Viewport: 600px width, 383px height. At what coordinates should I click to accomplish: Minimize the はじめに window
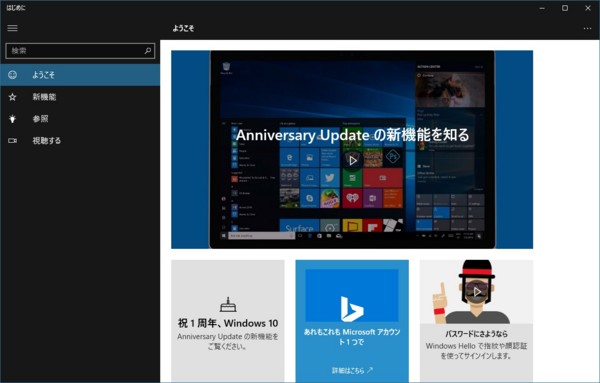542,8
